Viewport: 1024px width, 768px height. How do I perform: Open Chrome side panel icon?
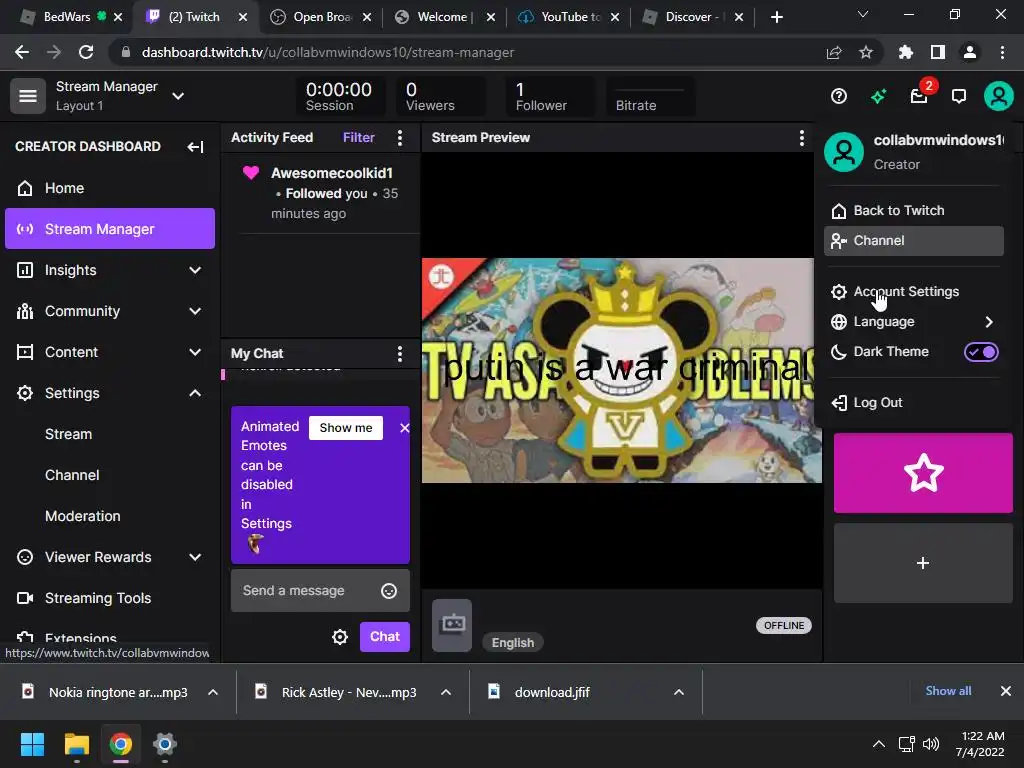point(937,52)
